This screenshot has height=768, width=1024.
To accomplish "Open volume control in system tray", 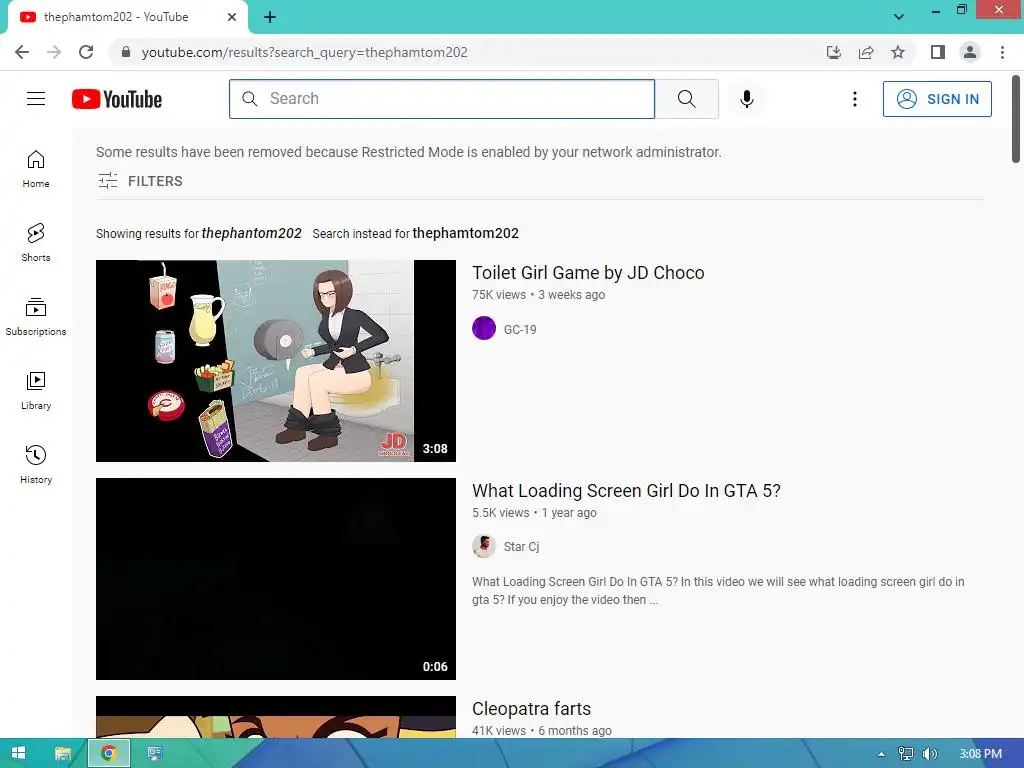I will point(929,754).
